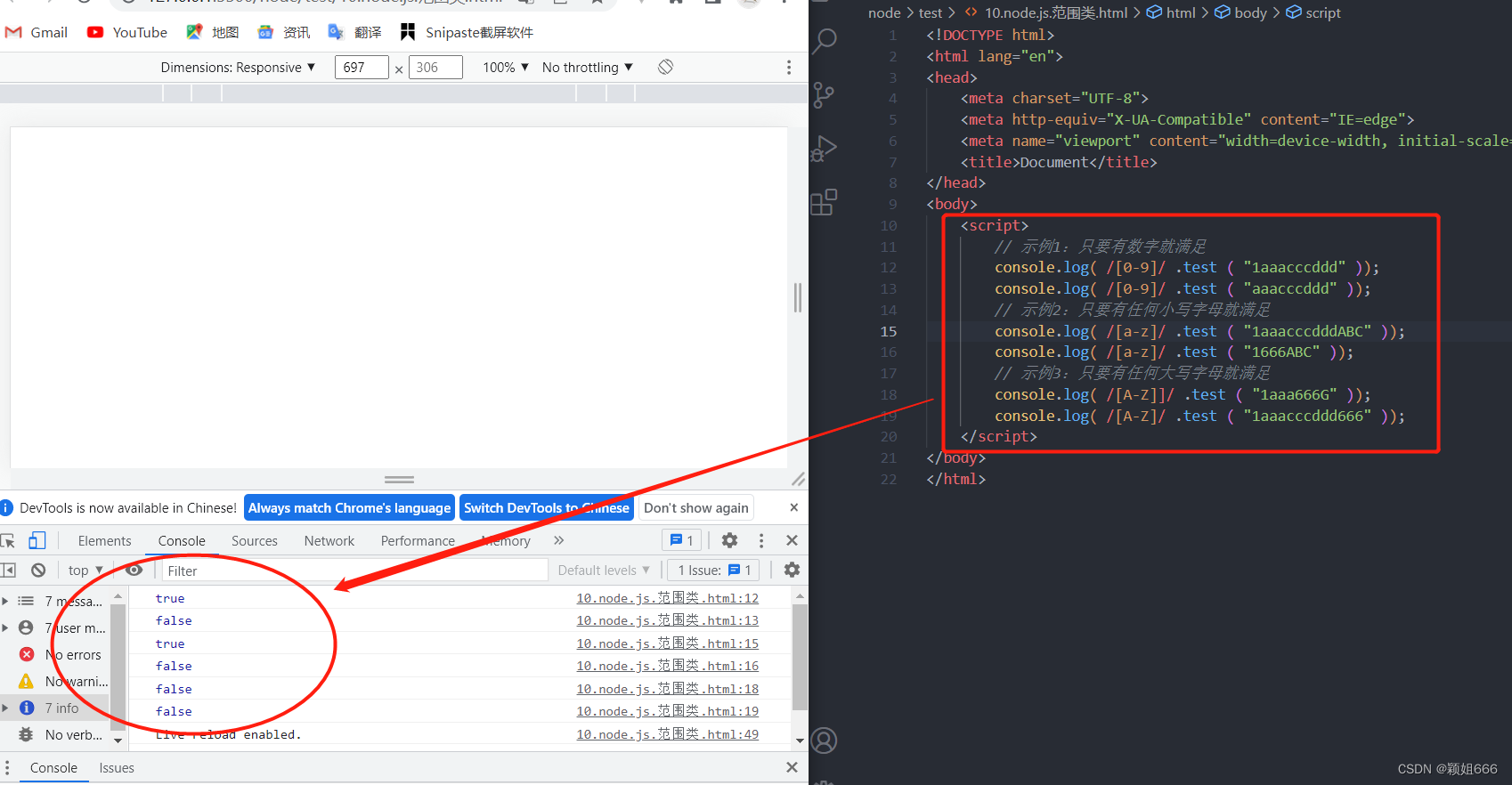The image size is (1512, 785).
Task: Click the viewport height field 306
Action: point(435,68)
